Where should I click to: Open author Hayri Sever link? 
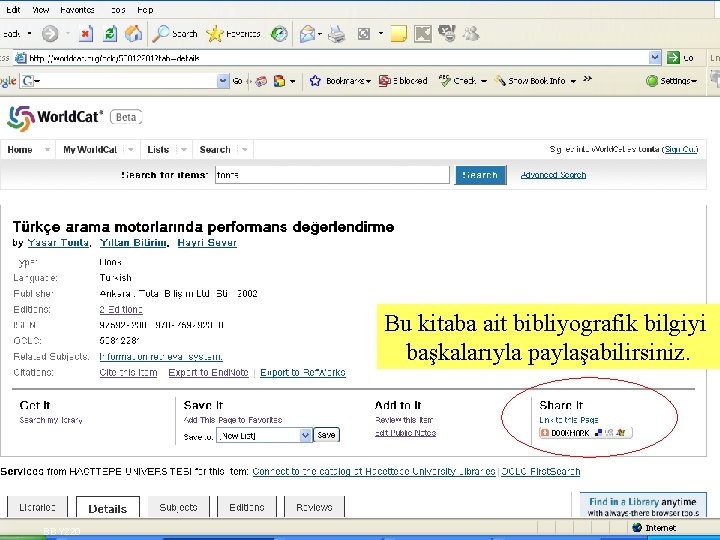(x=207, y=242)
